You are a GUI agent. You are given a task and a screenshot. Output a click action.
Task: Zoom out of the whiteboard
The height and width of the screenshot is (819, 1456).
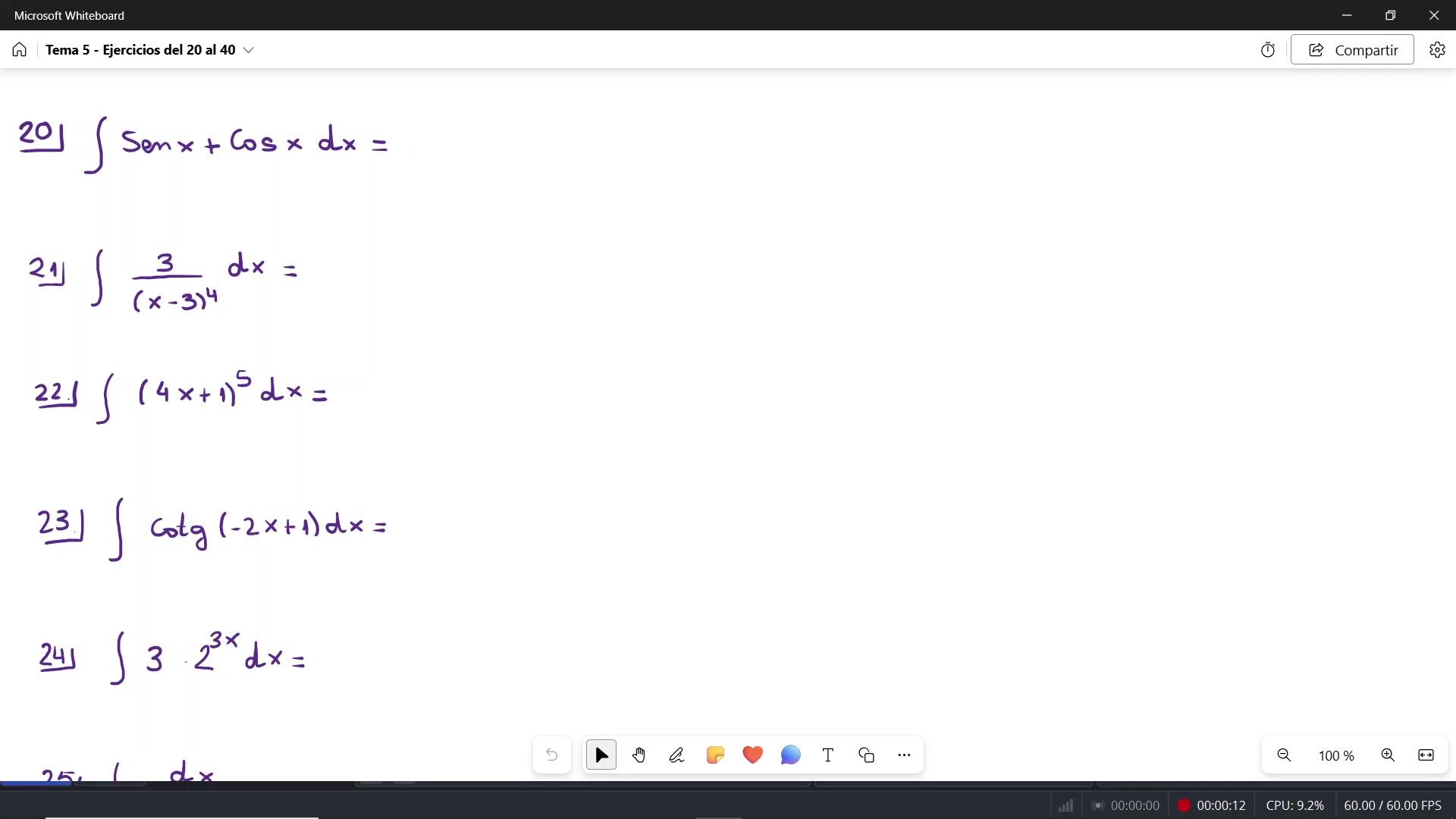[1284, 755]
